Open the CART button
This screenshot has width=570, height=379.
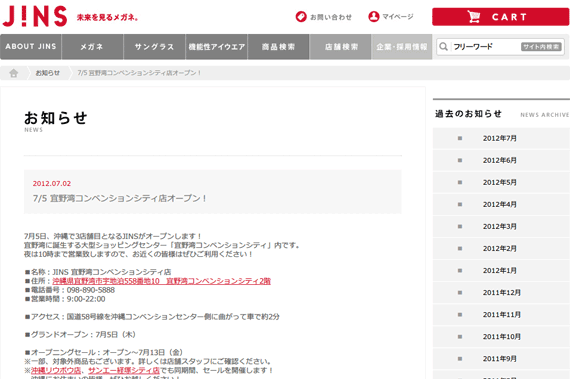tap(501, 17)
